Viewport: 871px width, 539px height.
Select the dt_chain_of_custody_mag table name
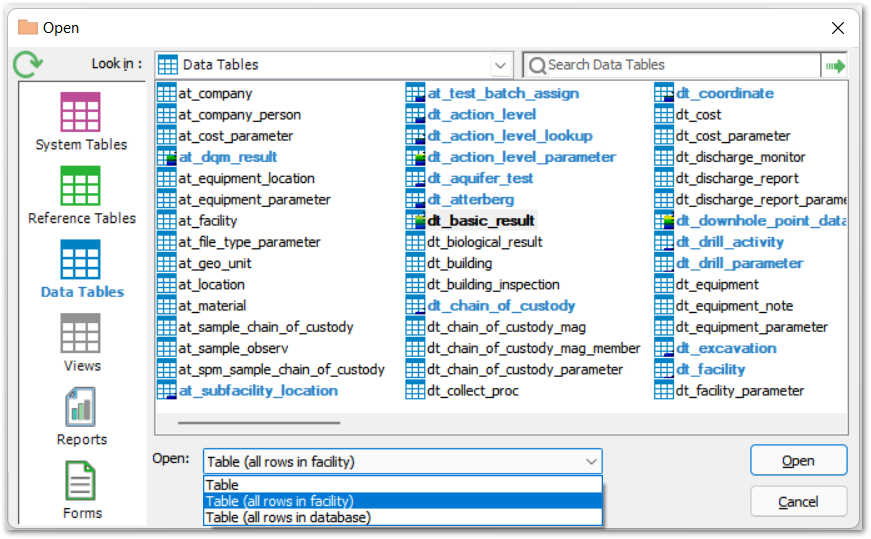pyautogui.click(x=507, y=327)
